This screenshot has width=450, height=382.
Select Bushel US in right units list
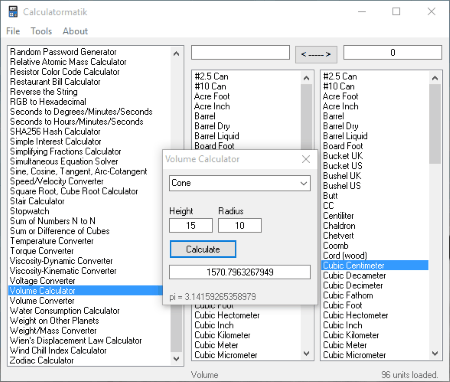click(342, 186)
